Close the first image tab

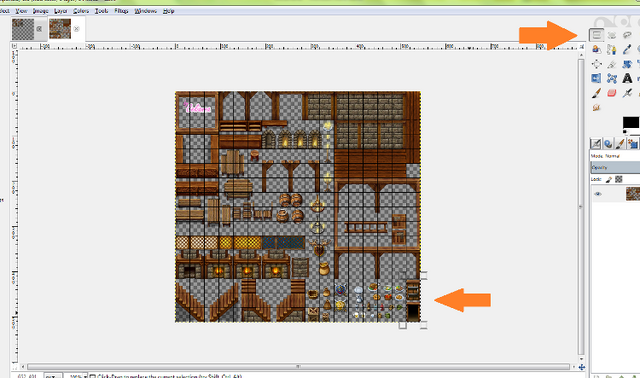40,29
